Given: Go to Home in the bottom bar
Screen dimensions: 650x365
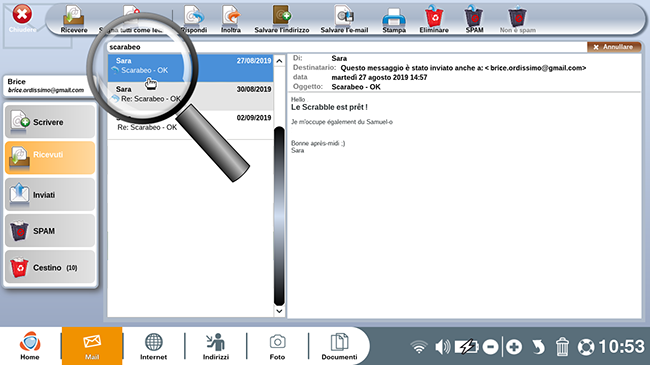Looking at the screenshot, I should pos(30,346).
